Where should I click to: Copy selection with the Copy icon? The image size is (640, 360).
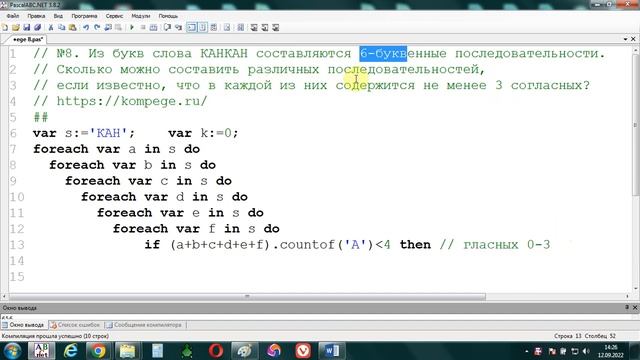[x=62, y=27]
